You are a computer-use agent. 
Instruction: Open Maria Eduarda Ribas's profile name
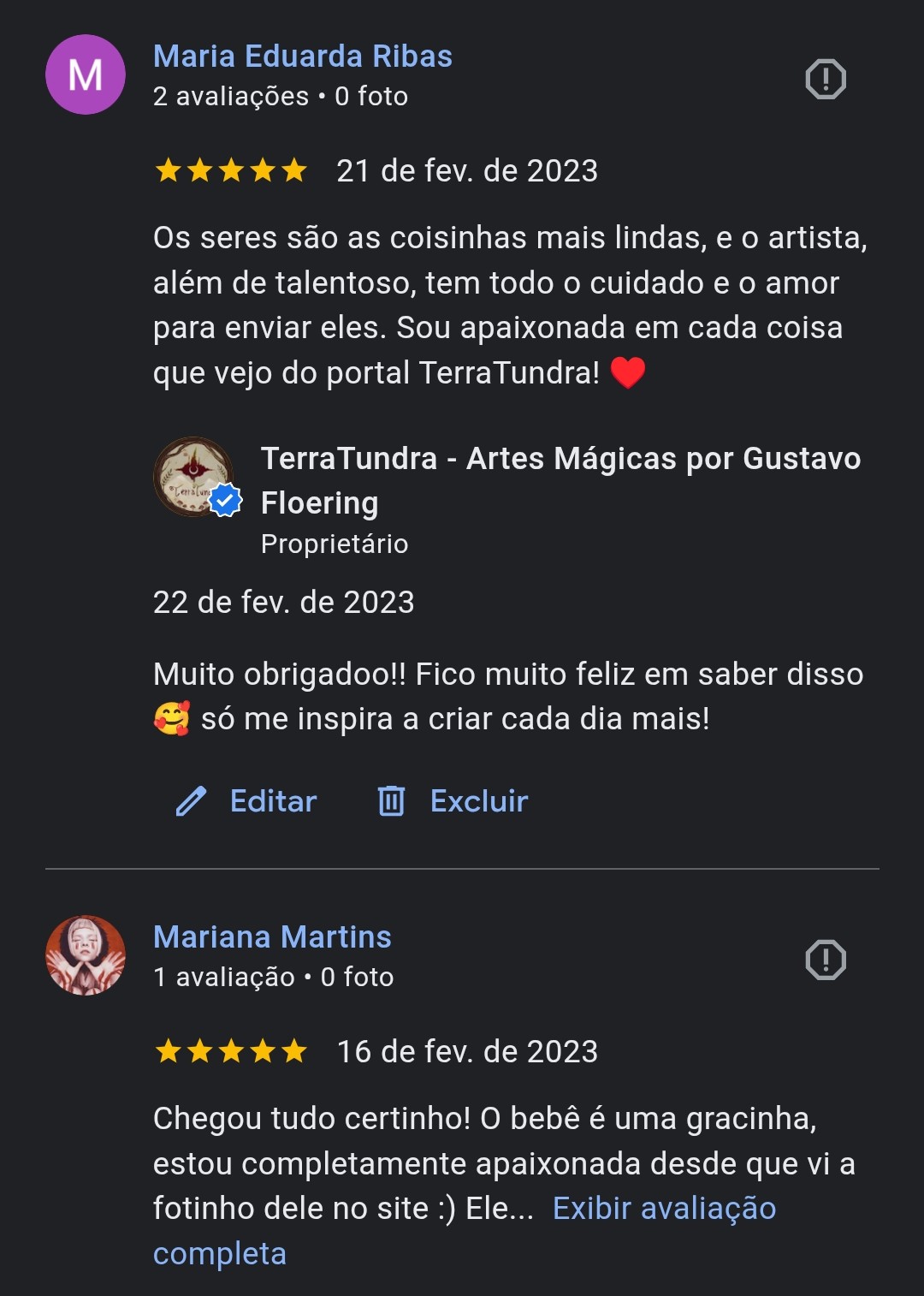(x=303, y=56)
